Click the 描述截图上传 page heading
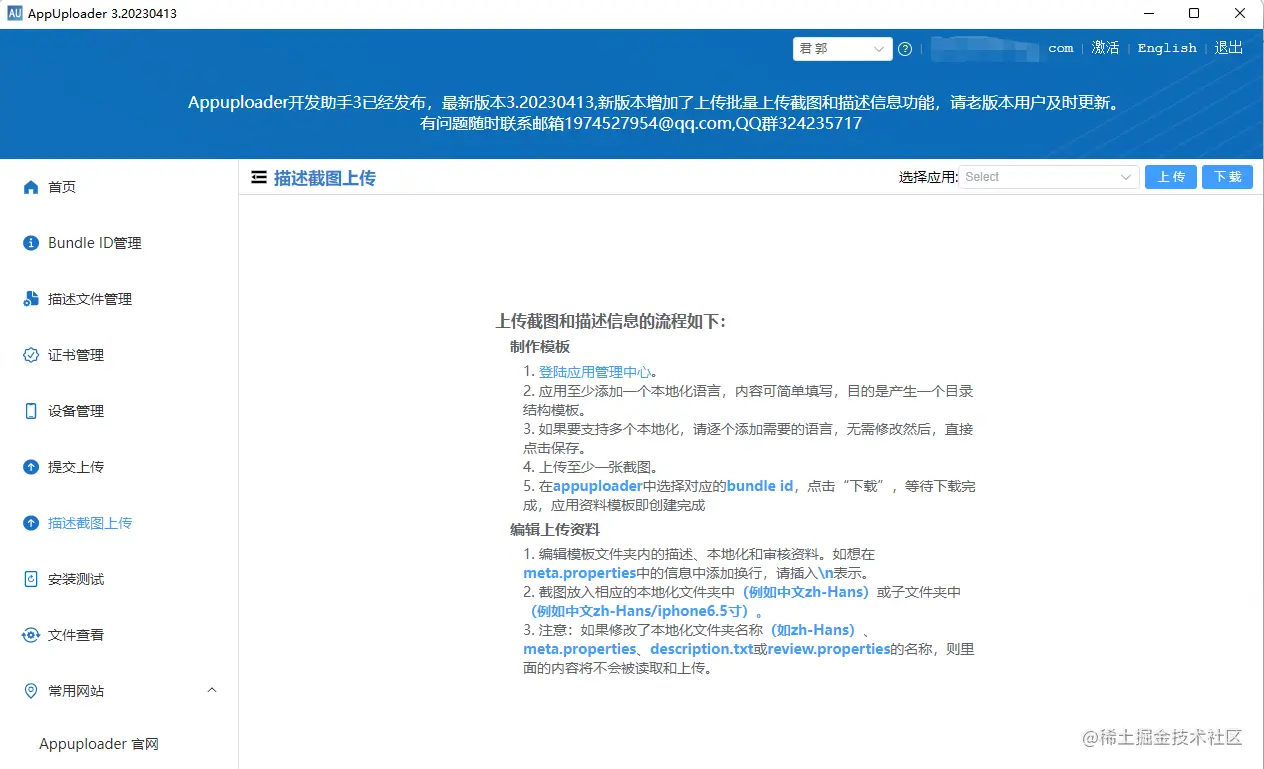This screenshot has width=1264, height=769. point(325,178)
